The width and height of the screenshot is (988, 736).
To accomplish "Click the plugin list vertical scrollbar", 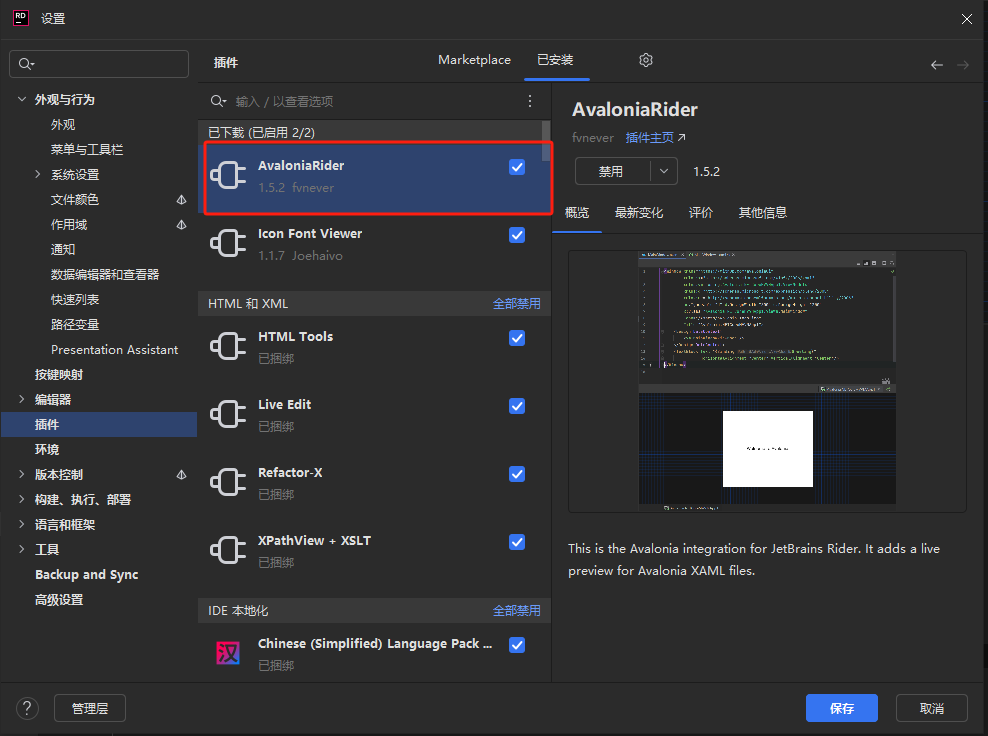I will tap(546, 142).
